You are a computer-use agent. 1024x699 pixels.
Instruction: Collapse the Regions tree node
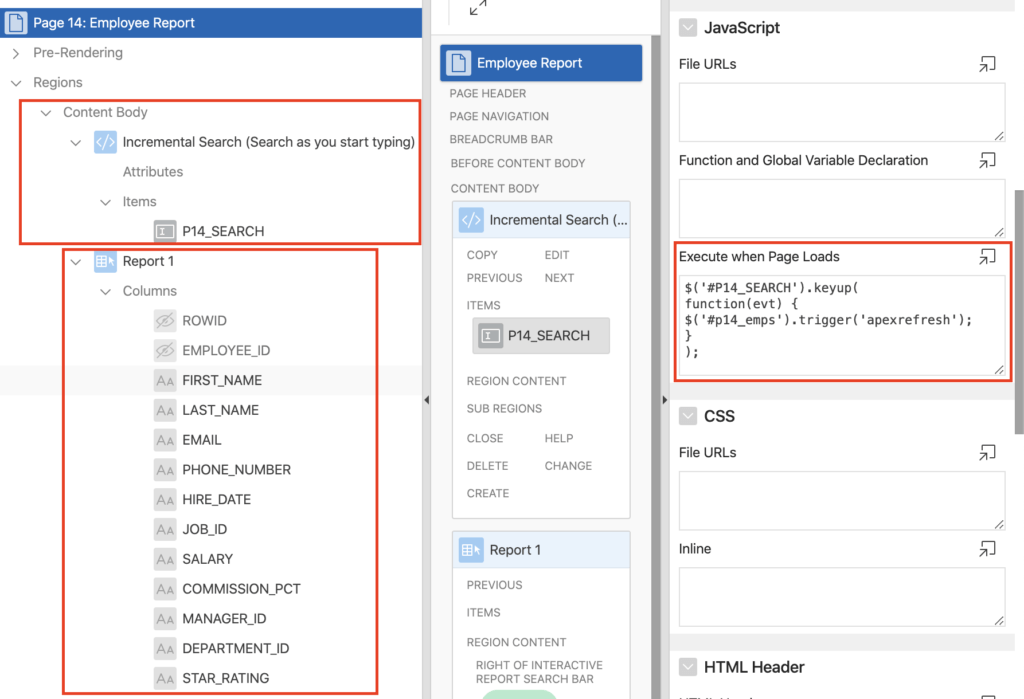tap(16, 83)
